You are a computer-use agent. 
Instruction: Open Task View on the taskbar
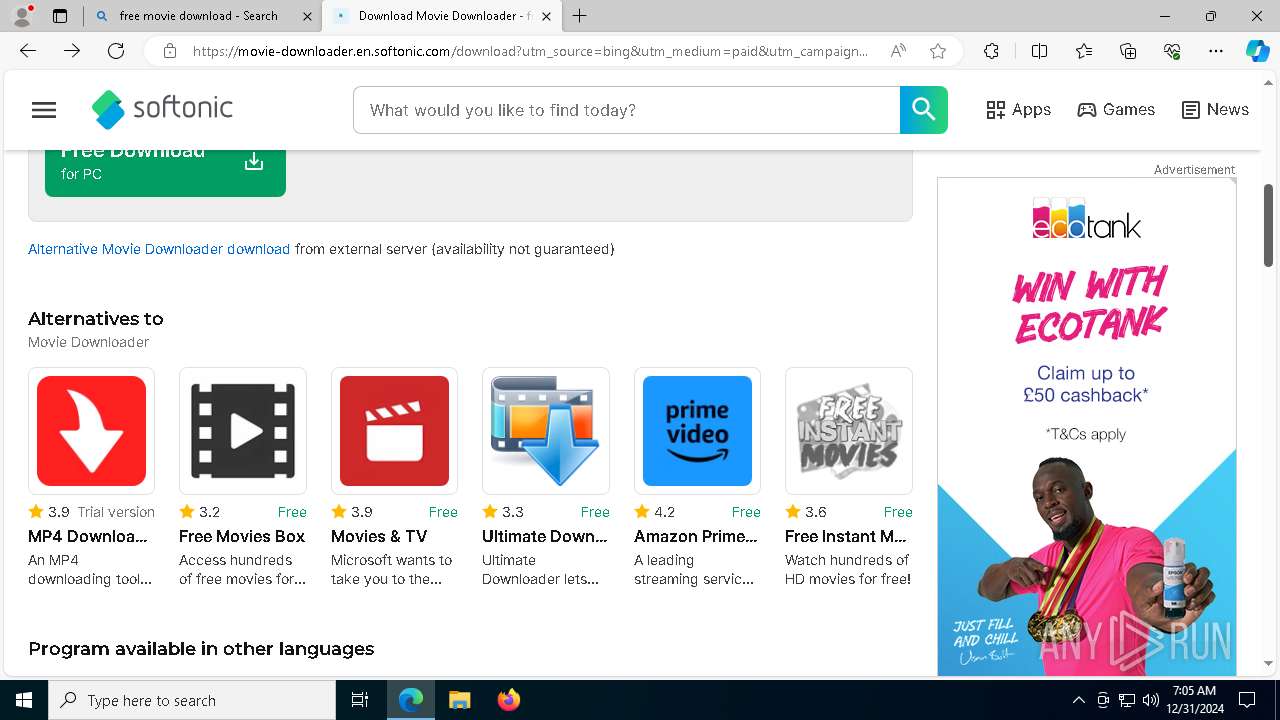tap(360, 700)
